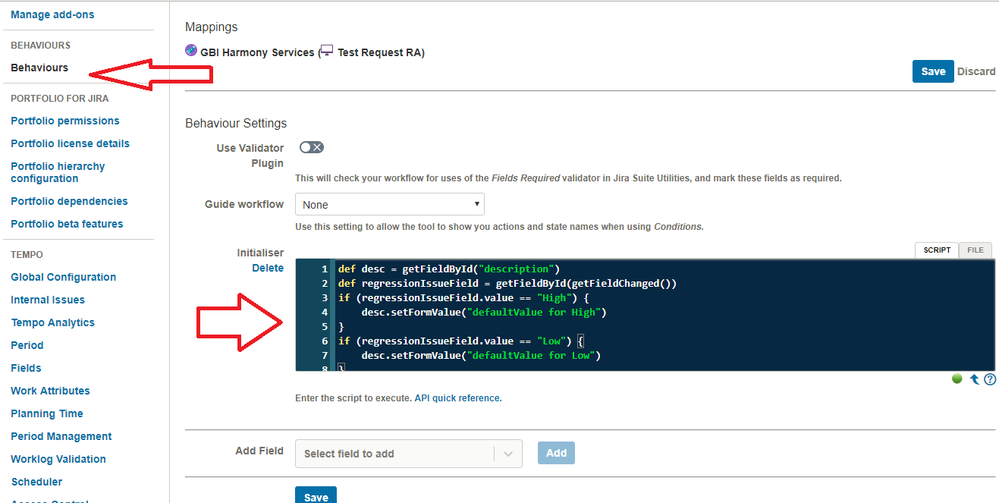This screenshot has height=503, width=999.
Task: Toggle the Use Validator Plugin switch
Action: pyautogui.click(x=312, y=147)
